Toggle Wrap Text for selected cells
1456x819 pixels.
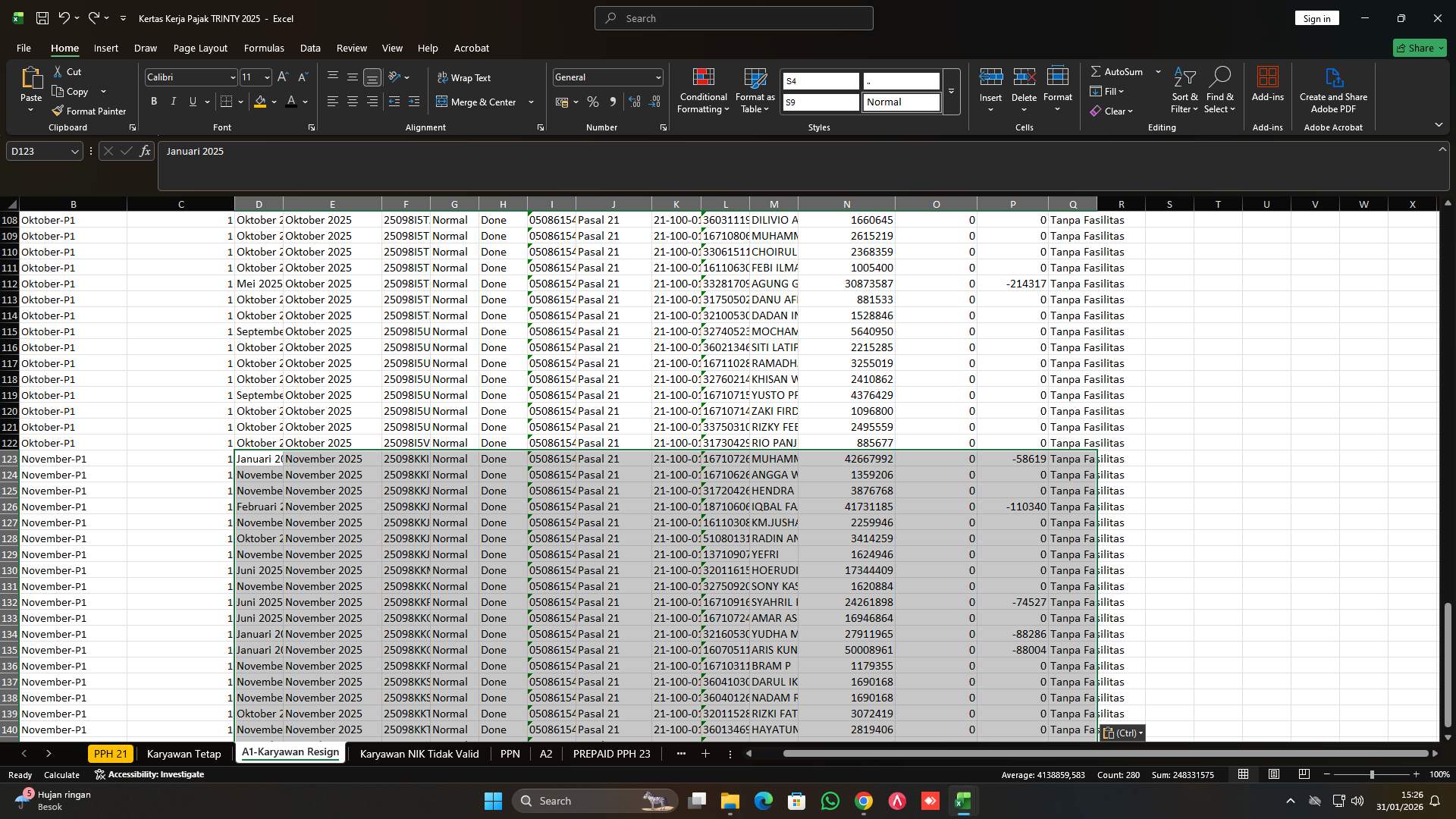465,77
